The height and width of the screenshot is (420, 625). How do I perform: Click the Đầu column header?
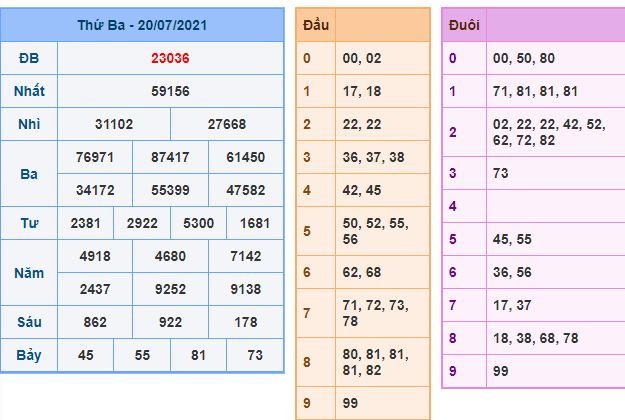(x=316, y=25)
